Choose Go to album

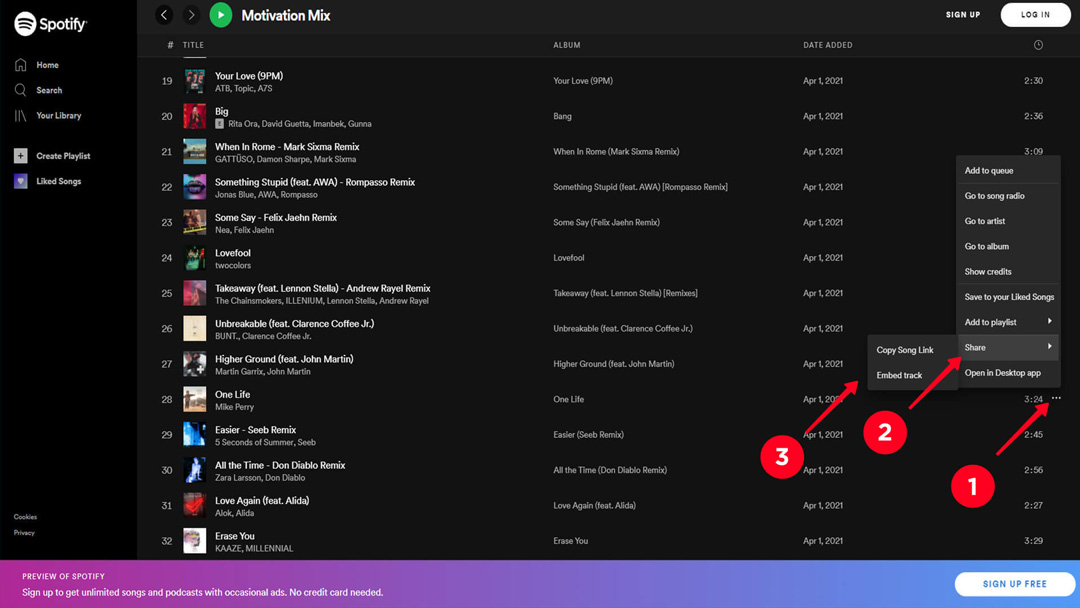tap(1008, 247)
